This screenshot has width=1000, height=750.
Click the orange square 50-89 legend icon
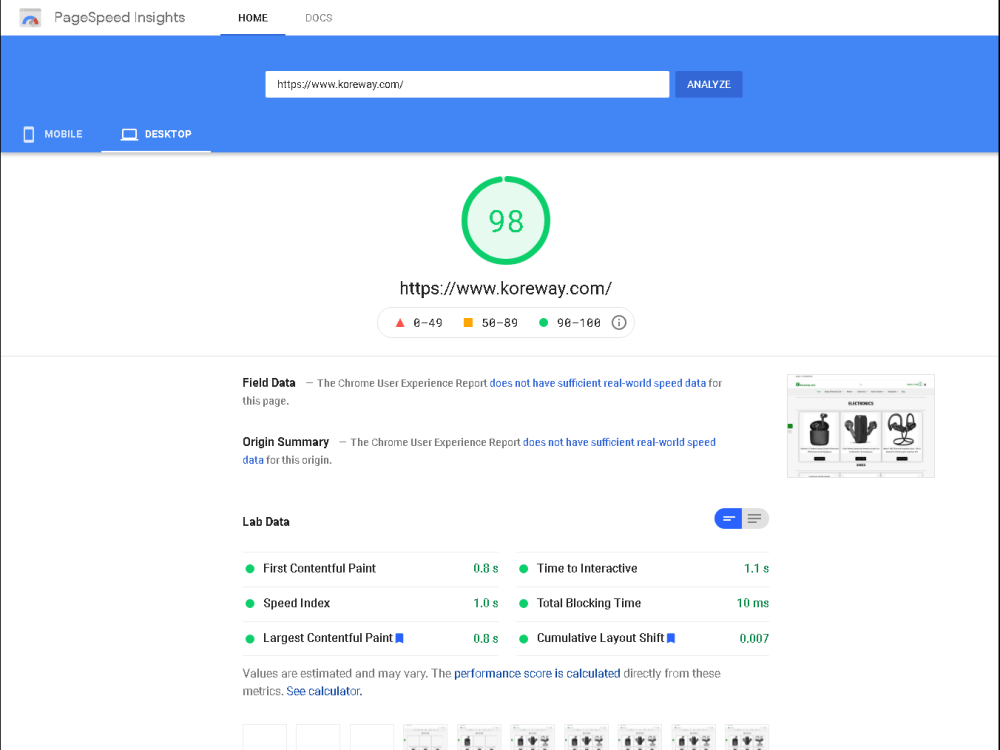coord(468,323)
